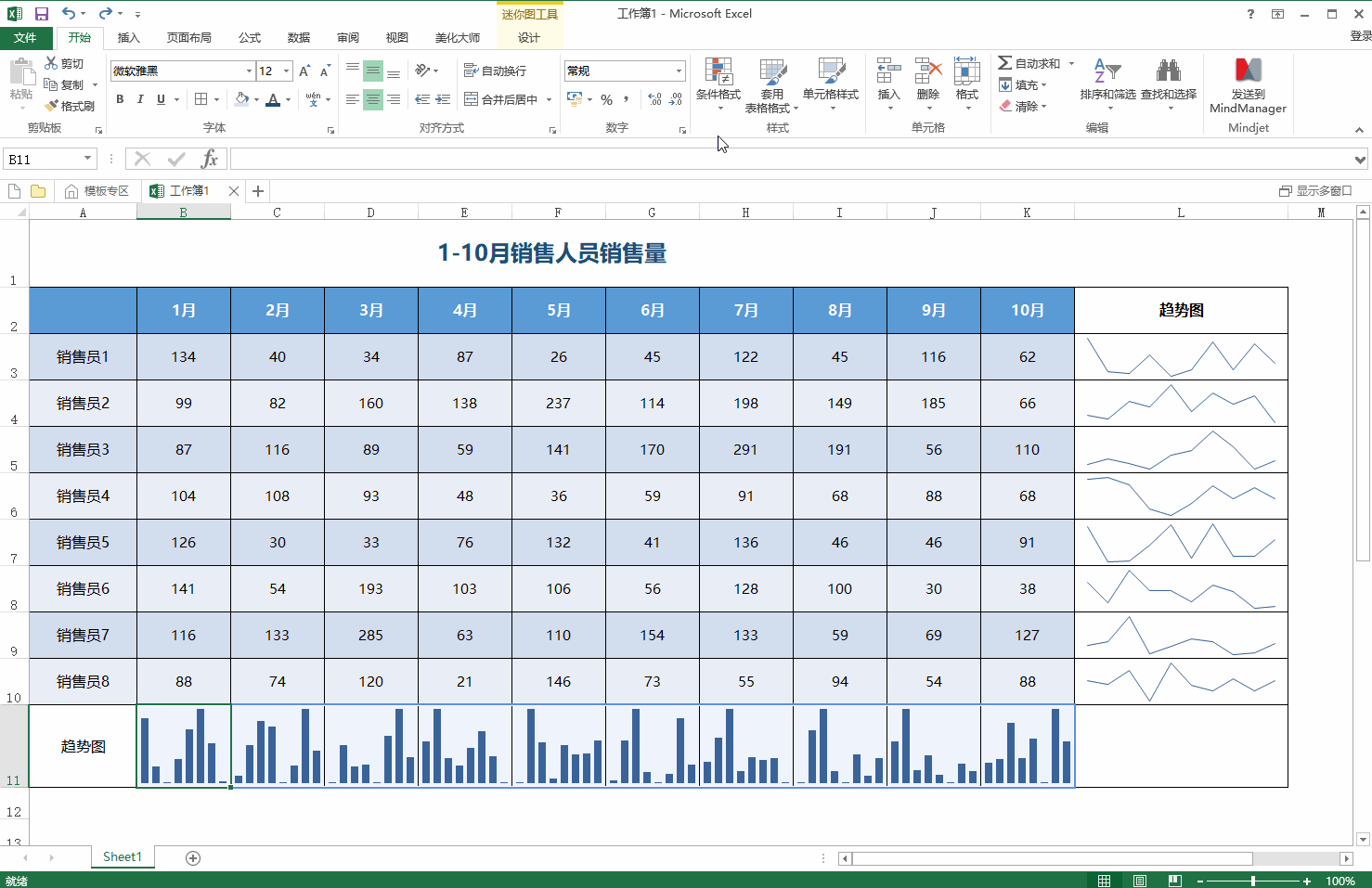Select the Sheet1 worksheet tab

[x=123, y=857]
